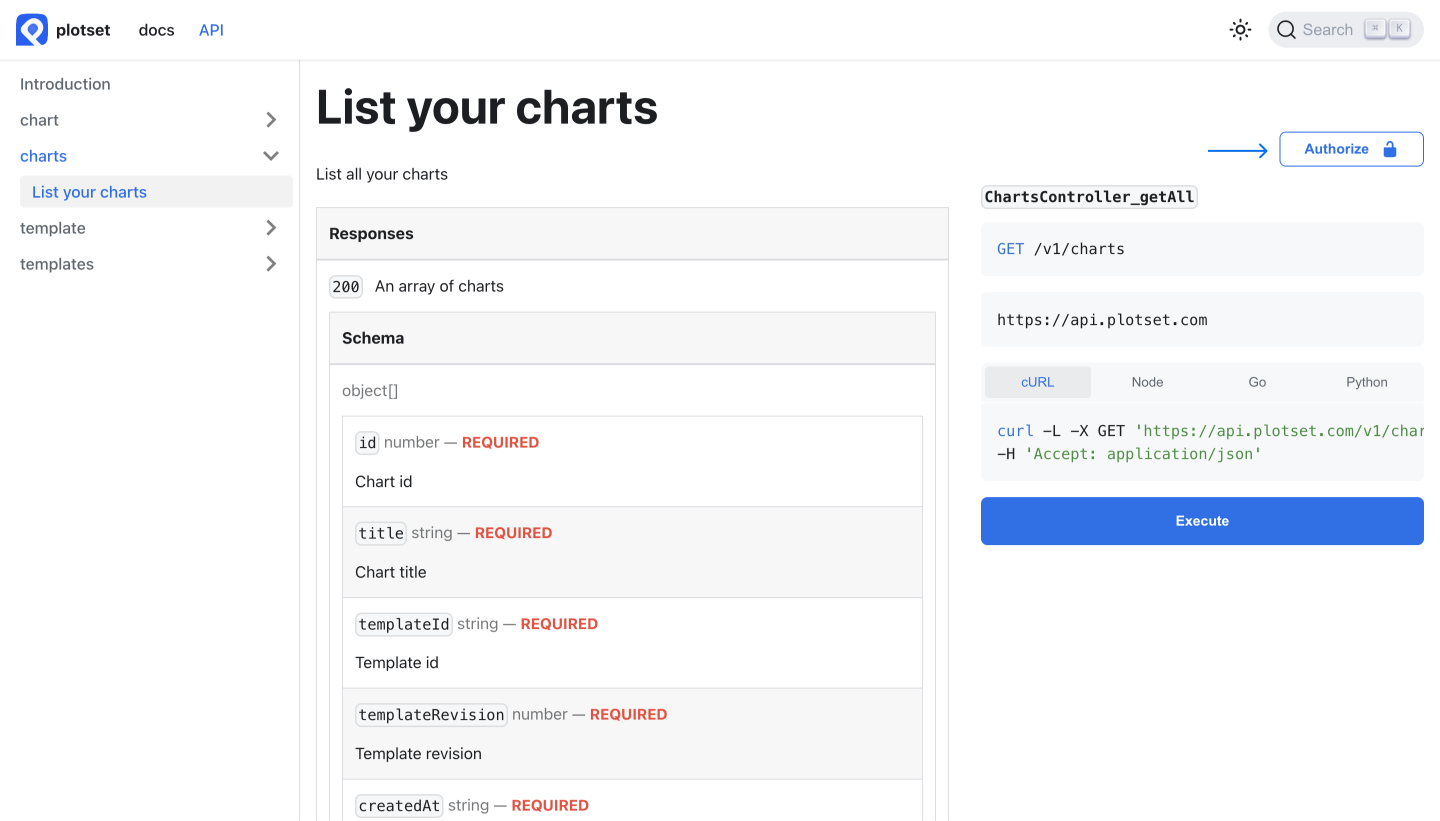Open List your charts in the sidebar
Viewport: 1440px width, 821px height.
click(88, 191)
